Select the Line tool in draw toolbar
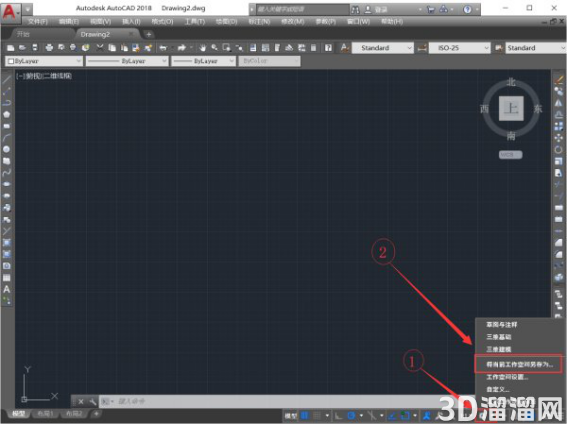 coord(7,80)
